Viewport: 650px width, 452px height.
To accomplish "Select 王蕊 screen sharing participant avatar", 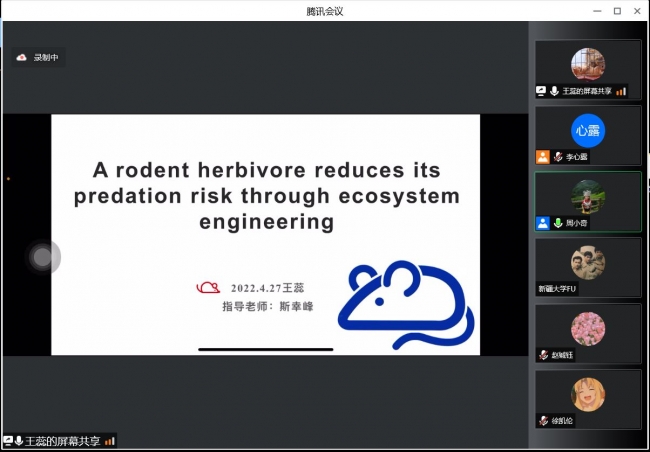I will 588,64.
